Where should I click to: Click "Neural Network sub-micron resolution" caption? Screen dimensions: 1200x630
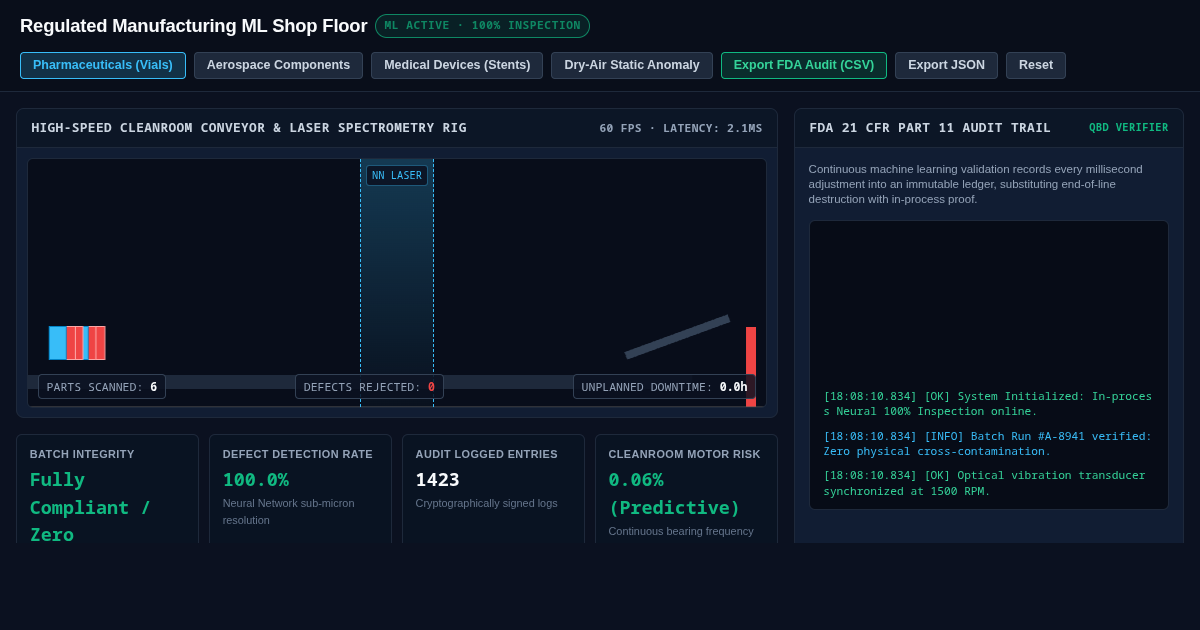[289, 511]
